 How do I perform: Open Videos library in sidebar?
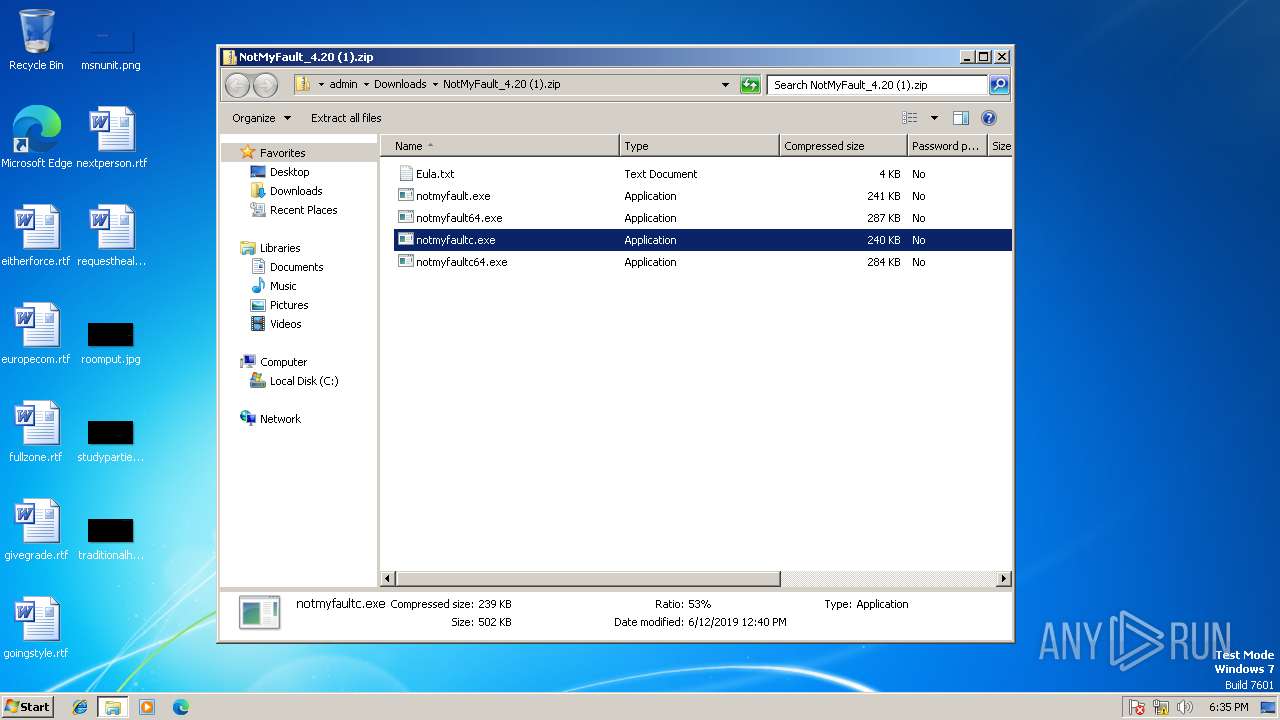[x=285, y=324]
